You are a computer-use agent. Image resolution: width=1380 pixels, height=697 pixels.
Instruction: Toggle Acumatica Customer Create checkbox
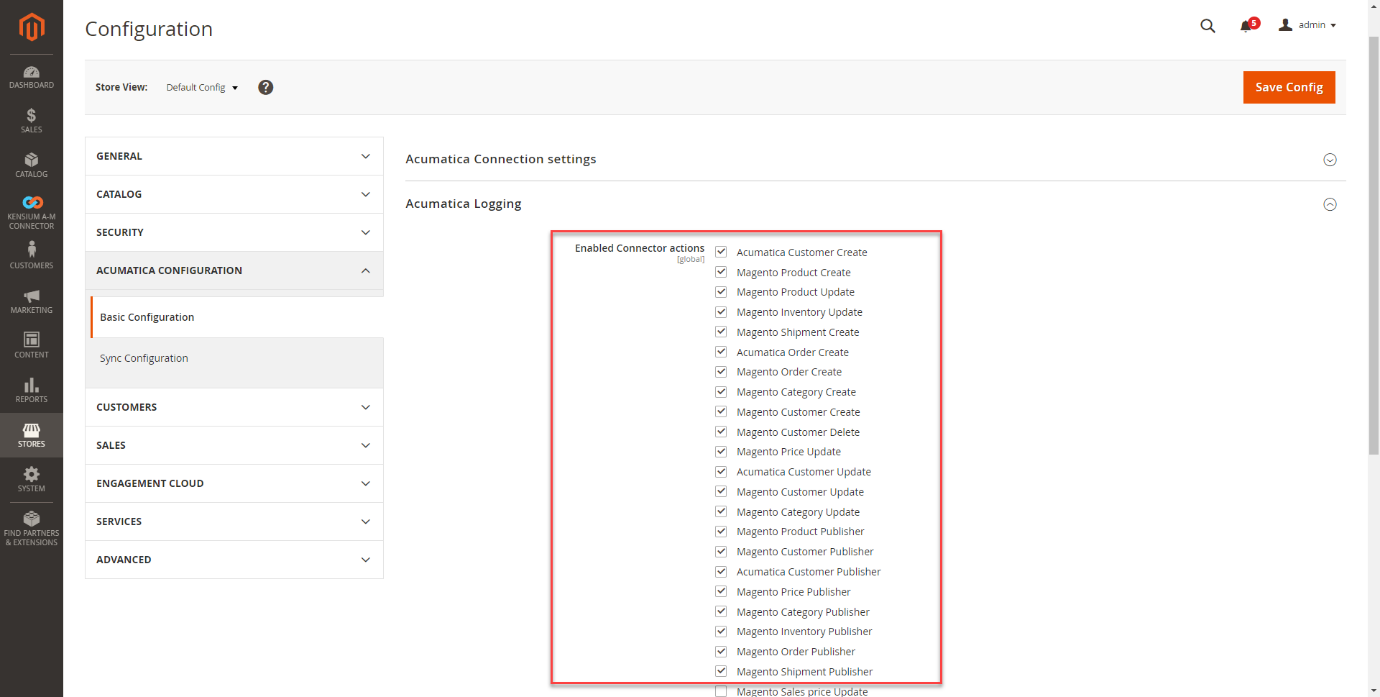point(721,252)
